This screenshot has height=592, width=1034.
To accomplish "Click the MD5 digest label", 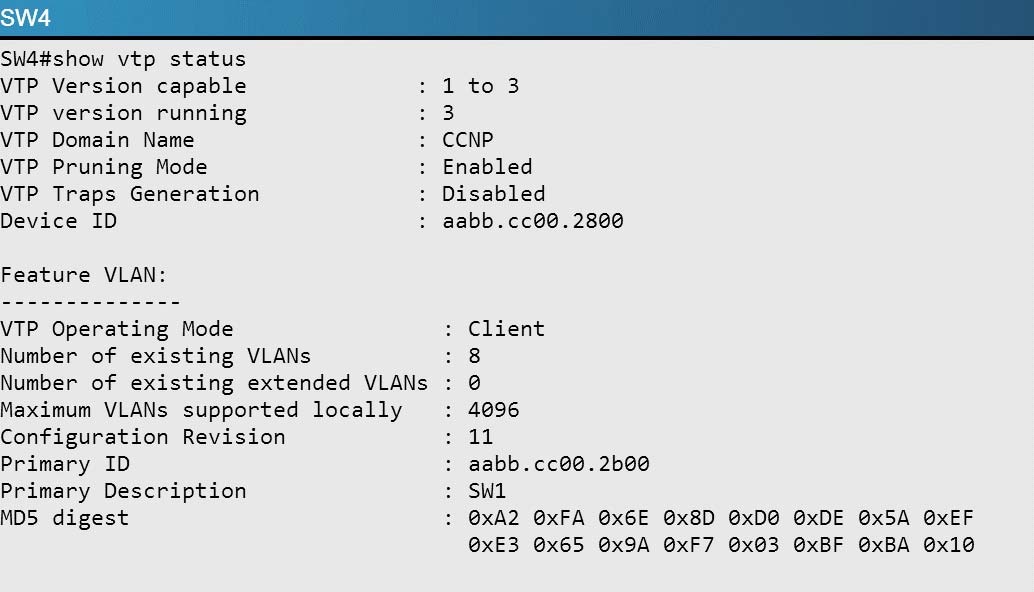I will [x=65, y=518].
